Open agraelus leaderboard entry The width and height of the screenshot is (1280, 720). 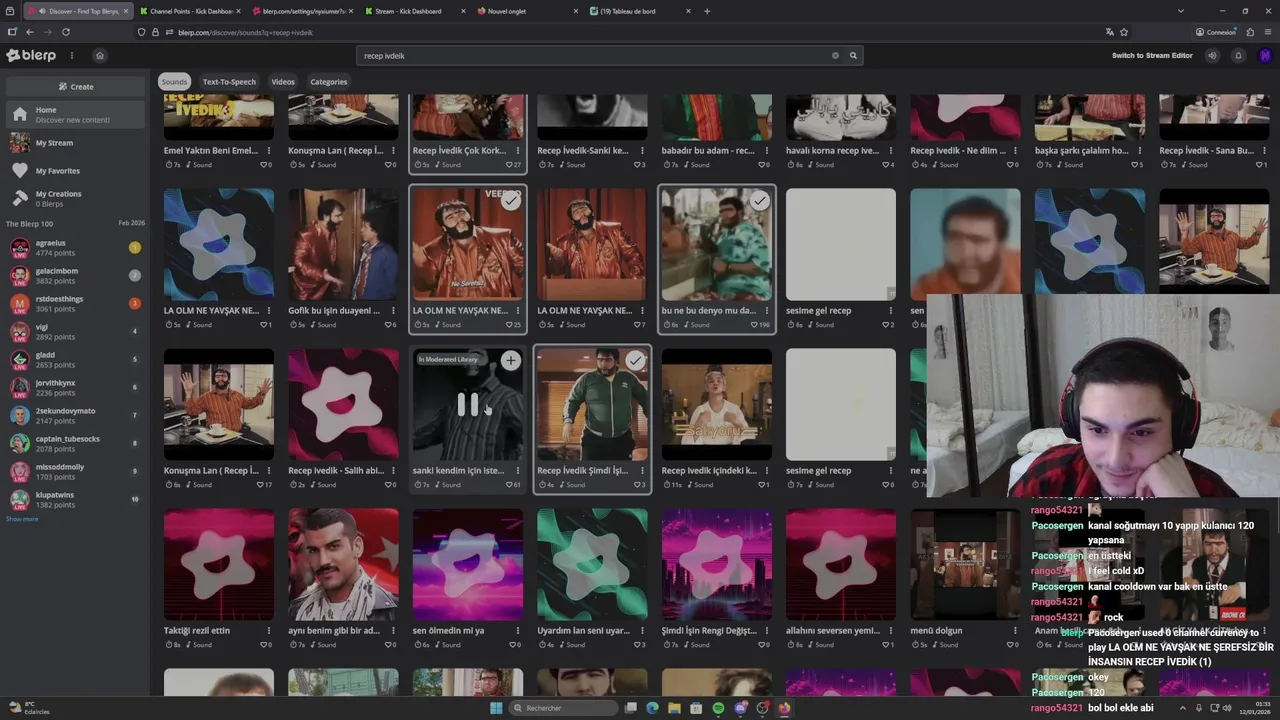click(x=76, y=247)
